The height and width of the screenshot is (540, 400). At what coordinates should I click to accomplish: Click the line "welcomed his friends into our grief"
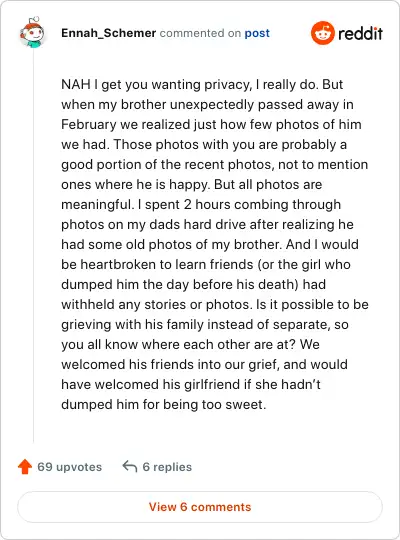pos(204,364)
